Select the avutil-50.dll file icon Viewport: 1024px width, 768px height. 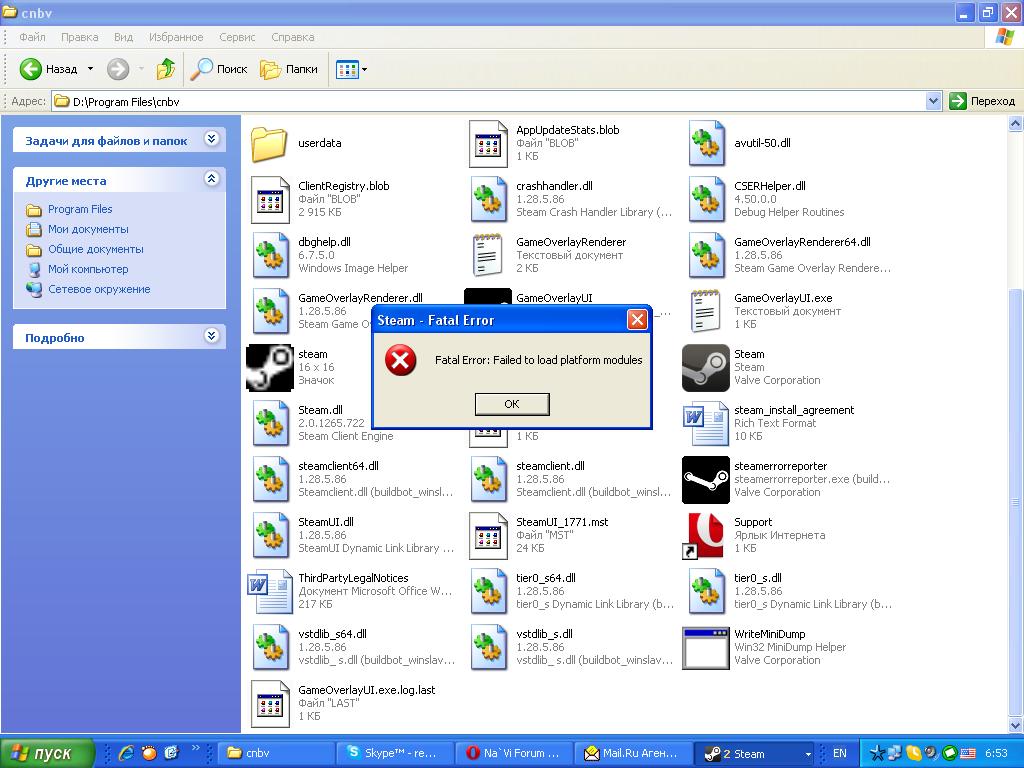(706, 144)
